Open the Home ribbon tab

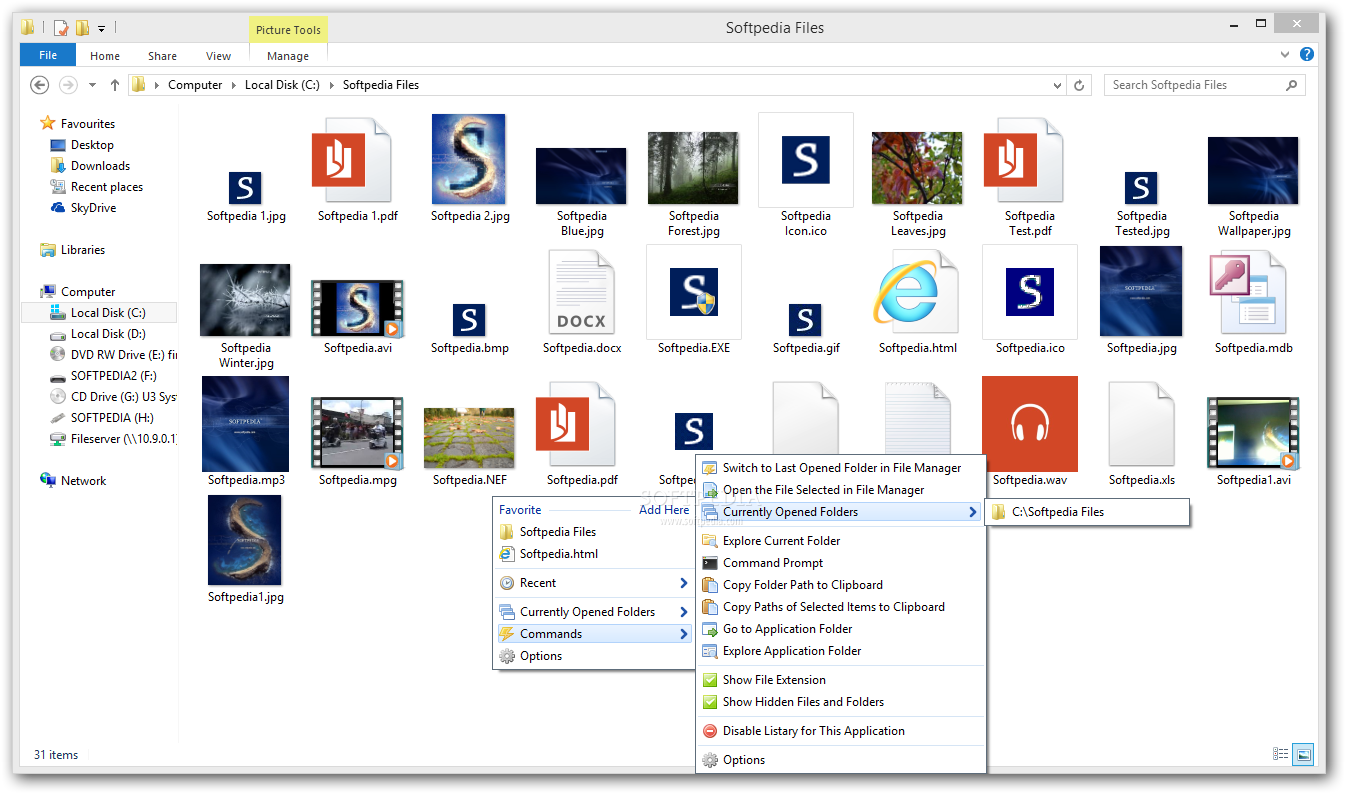pos(105,56)
